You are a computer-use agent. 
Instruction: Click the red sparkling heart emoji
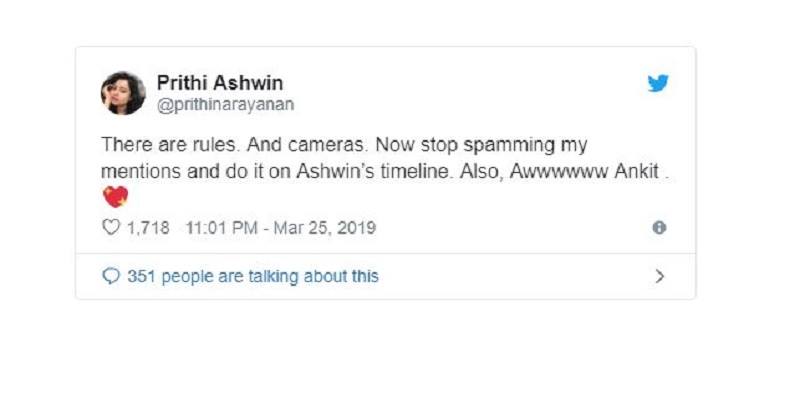pyautogui.click(x=116, y=197)
